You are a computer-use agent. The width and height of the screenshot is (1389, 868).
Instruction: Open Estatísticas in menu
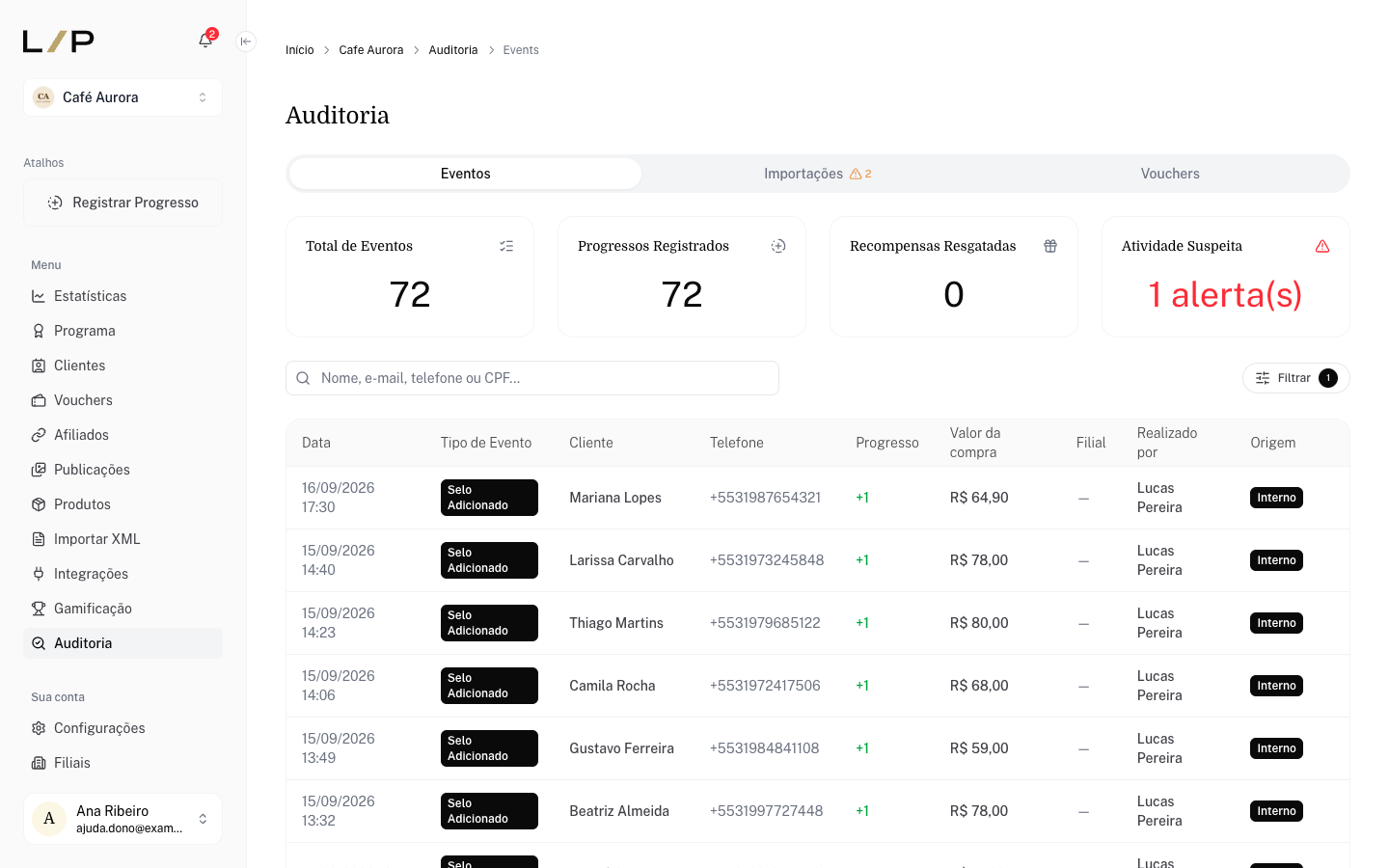[123, 296]
